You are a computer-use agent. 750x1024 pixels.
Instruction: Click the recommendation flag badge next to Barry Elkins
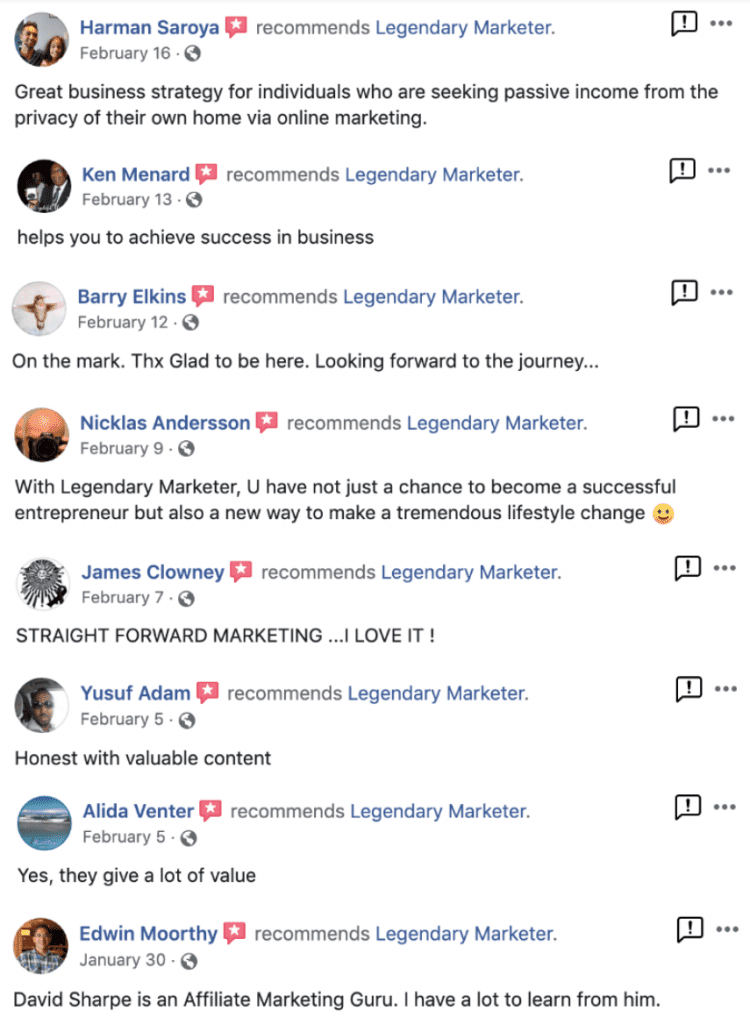pyautogui.click(x=203, y=295)
